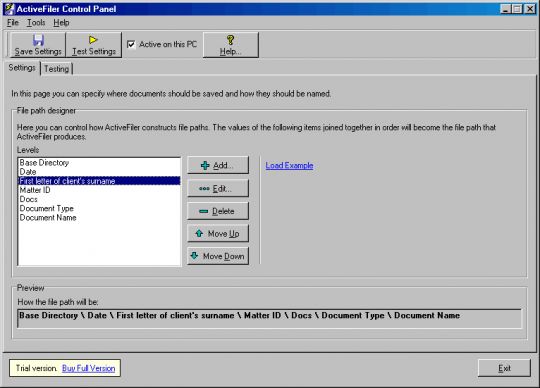Switch to the Testing tab
This screenshot has width=540, height=388.
point(56,69)
